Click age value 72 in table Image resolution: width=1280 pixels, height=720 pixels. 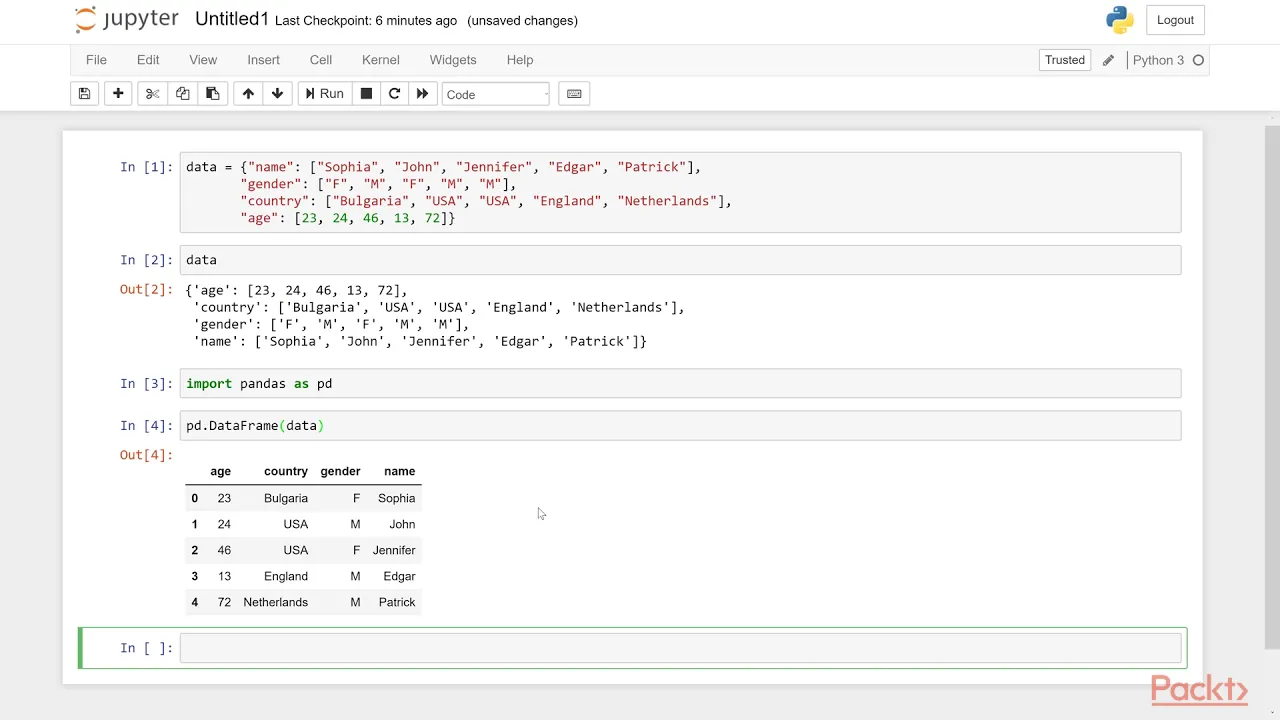tap(224, 602)
